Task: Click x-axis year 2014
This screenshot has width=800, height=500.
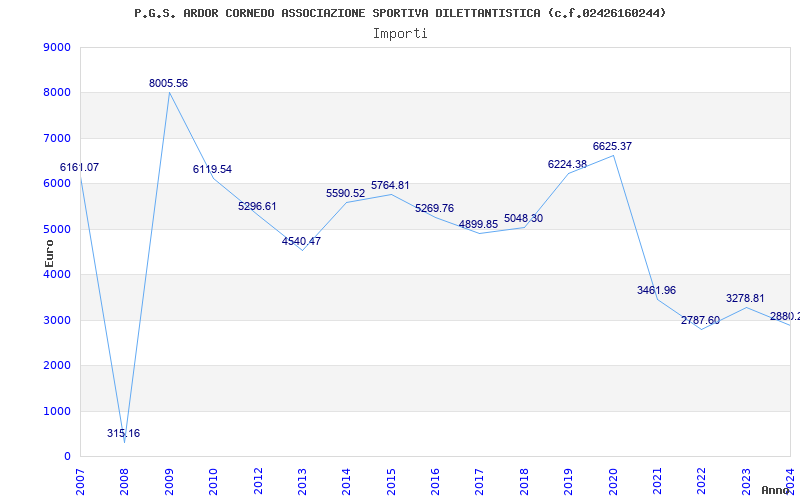Action: 346,481
